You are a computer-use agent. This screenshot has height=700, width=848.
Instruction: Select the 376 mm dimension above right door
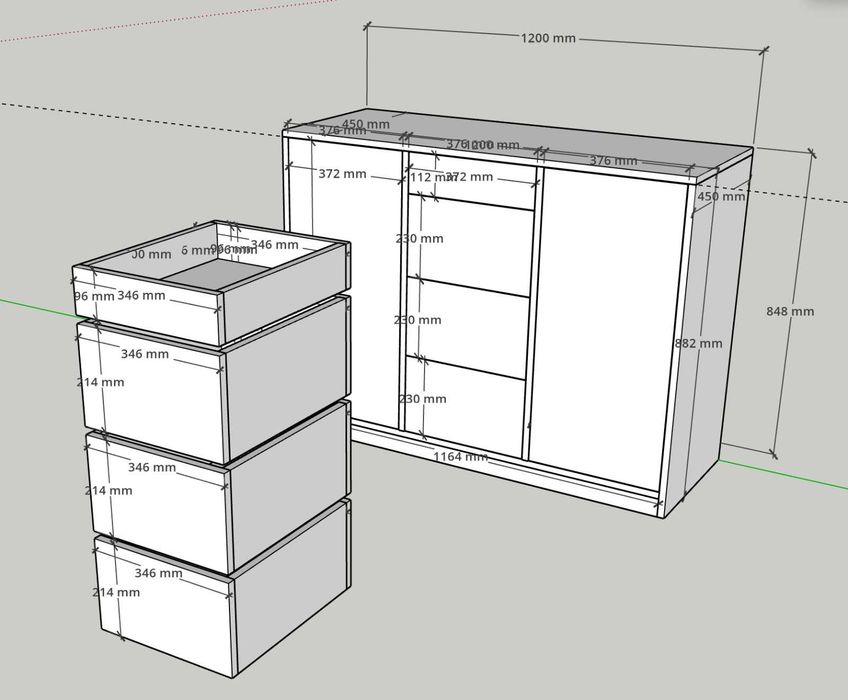pos(613,161)
